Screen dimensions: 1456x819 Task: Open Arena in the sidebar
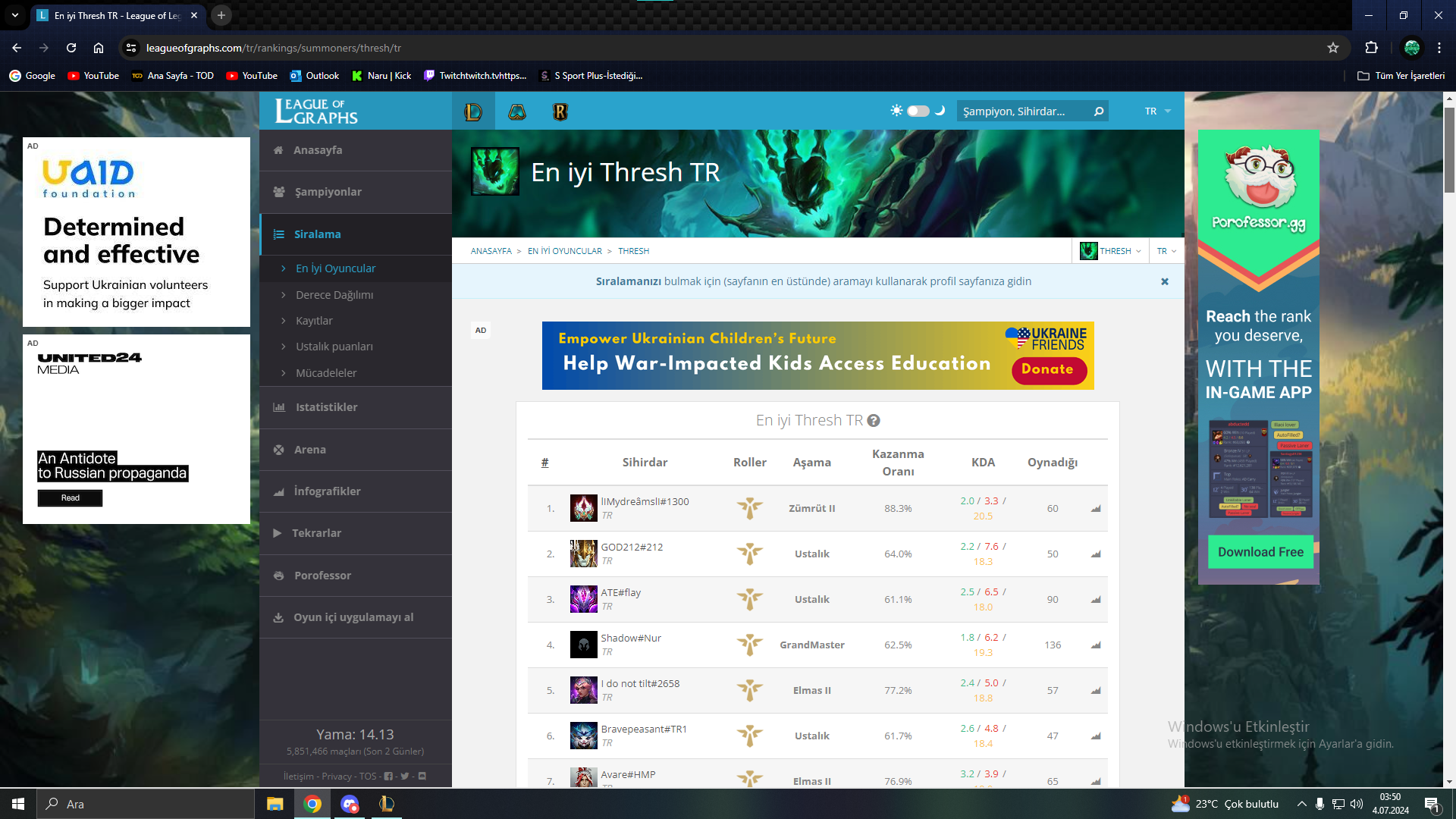pos(356,450)
